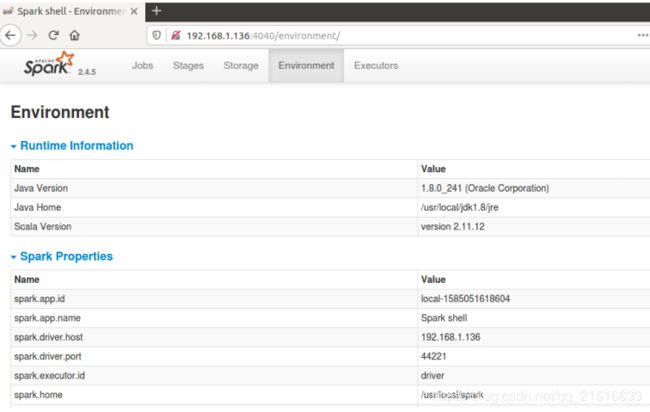This screenshot has height=412, width=650.
Task: Open the Storage tab
Action: click(241, 65)
